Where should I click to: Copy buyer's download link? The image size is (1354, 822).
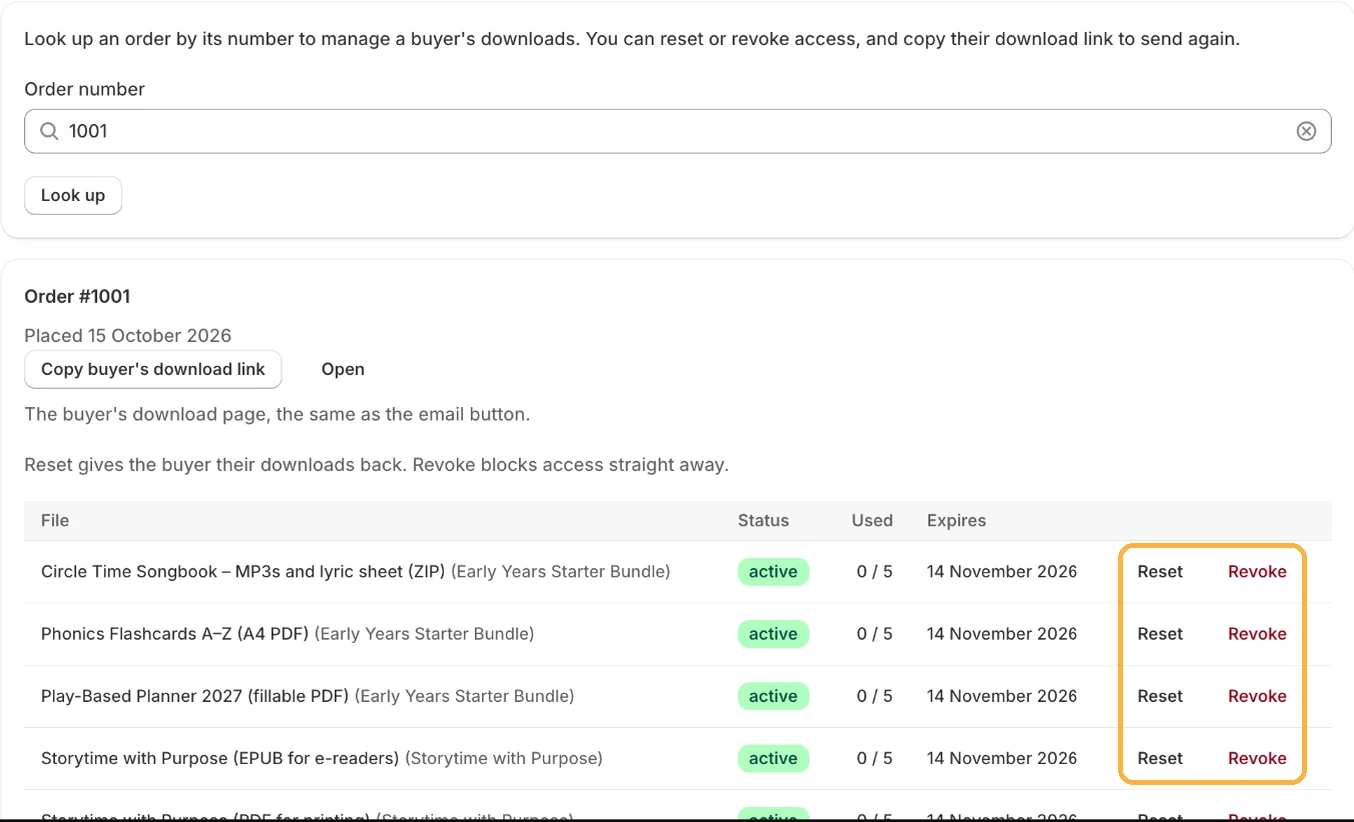point(153,369)
